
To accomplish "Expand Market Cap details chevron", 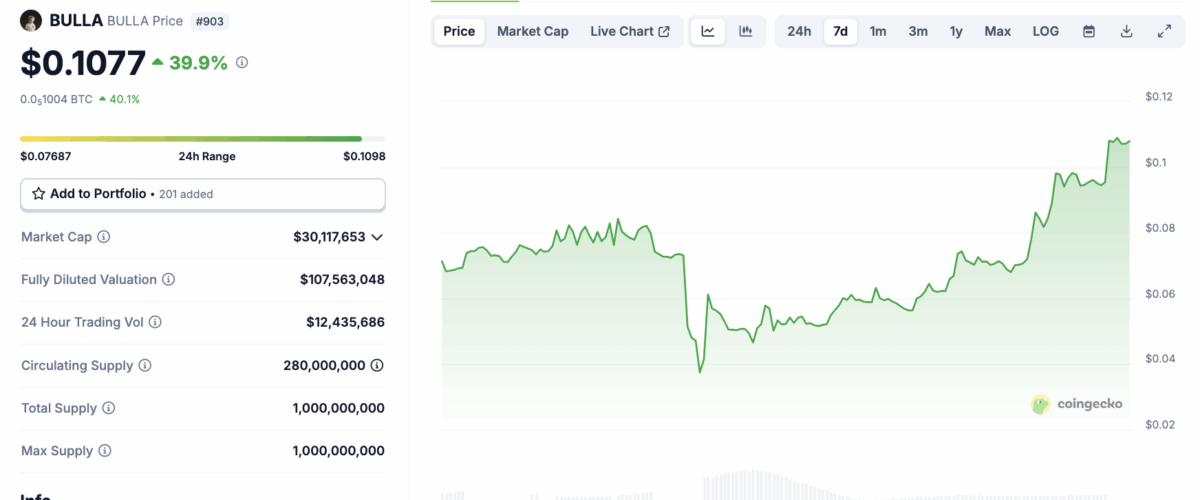I will (x=377, y=237).
